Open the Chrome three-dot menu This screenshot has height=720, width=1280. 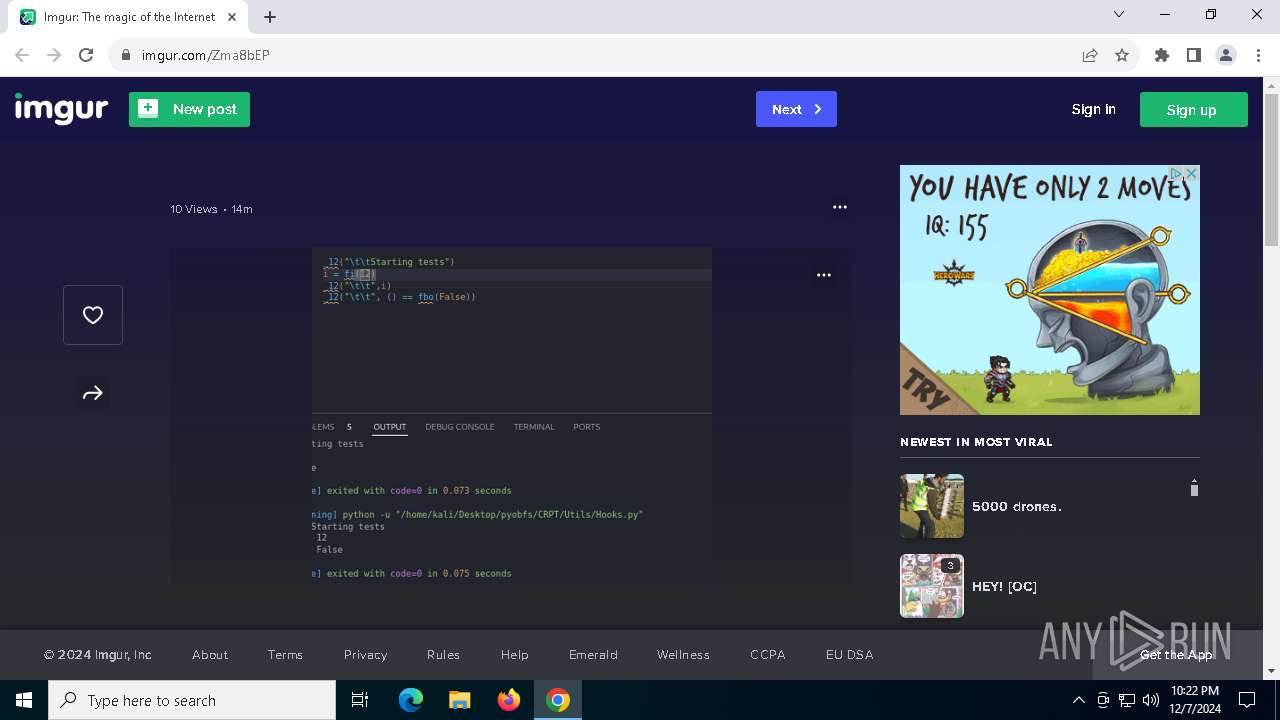click(1257, 55)
